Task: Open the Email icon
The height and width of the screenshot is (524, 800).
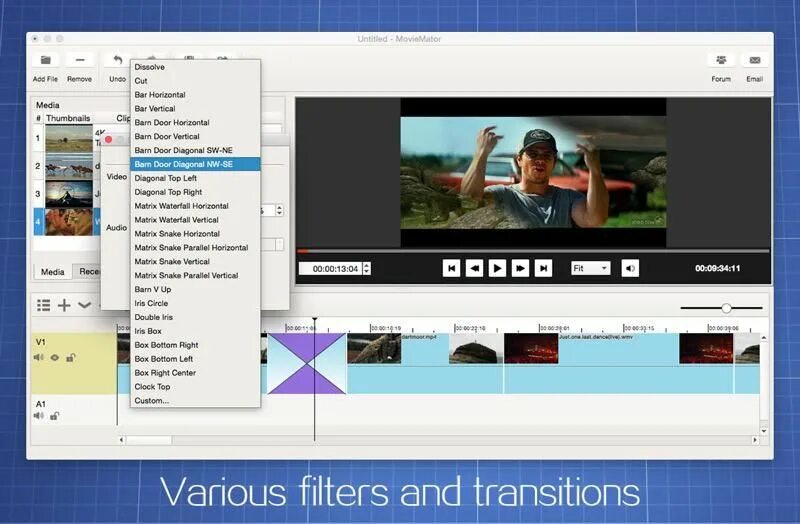Action: click(x=755, y=60)
